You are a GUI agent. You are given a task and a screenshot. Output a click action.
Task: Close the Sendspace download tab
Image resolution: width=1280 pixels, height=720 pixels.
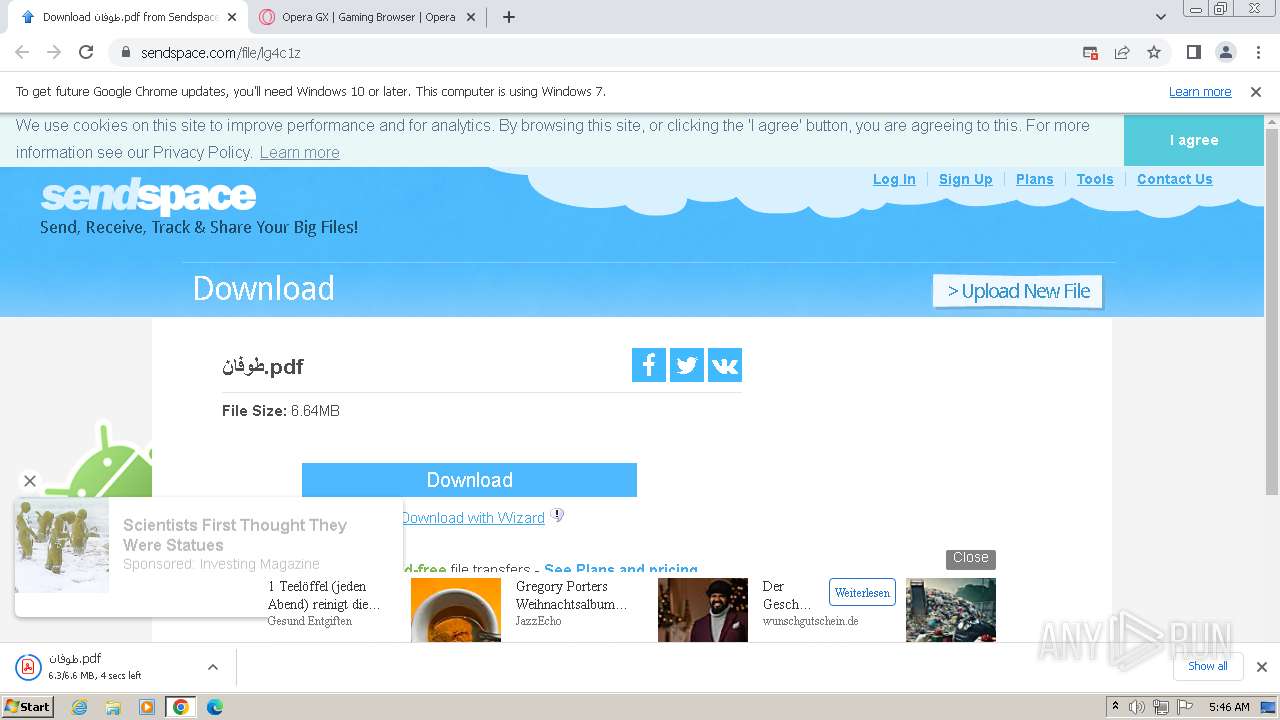point(232,17)
